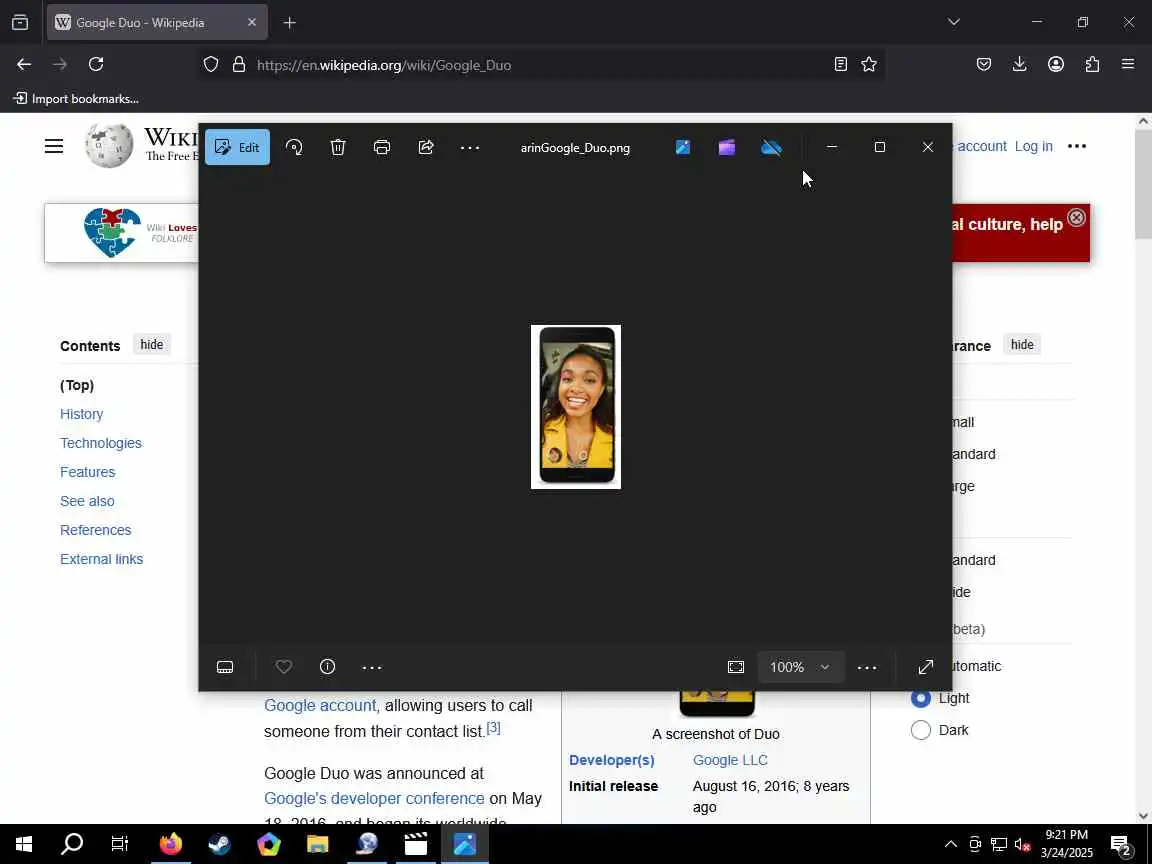This screenshot has width=1152, height=864.
Task: Rotate the image in the Photos toolbar
Action: tap(294, 148)
